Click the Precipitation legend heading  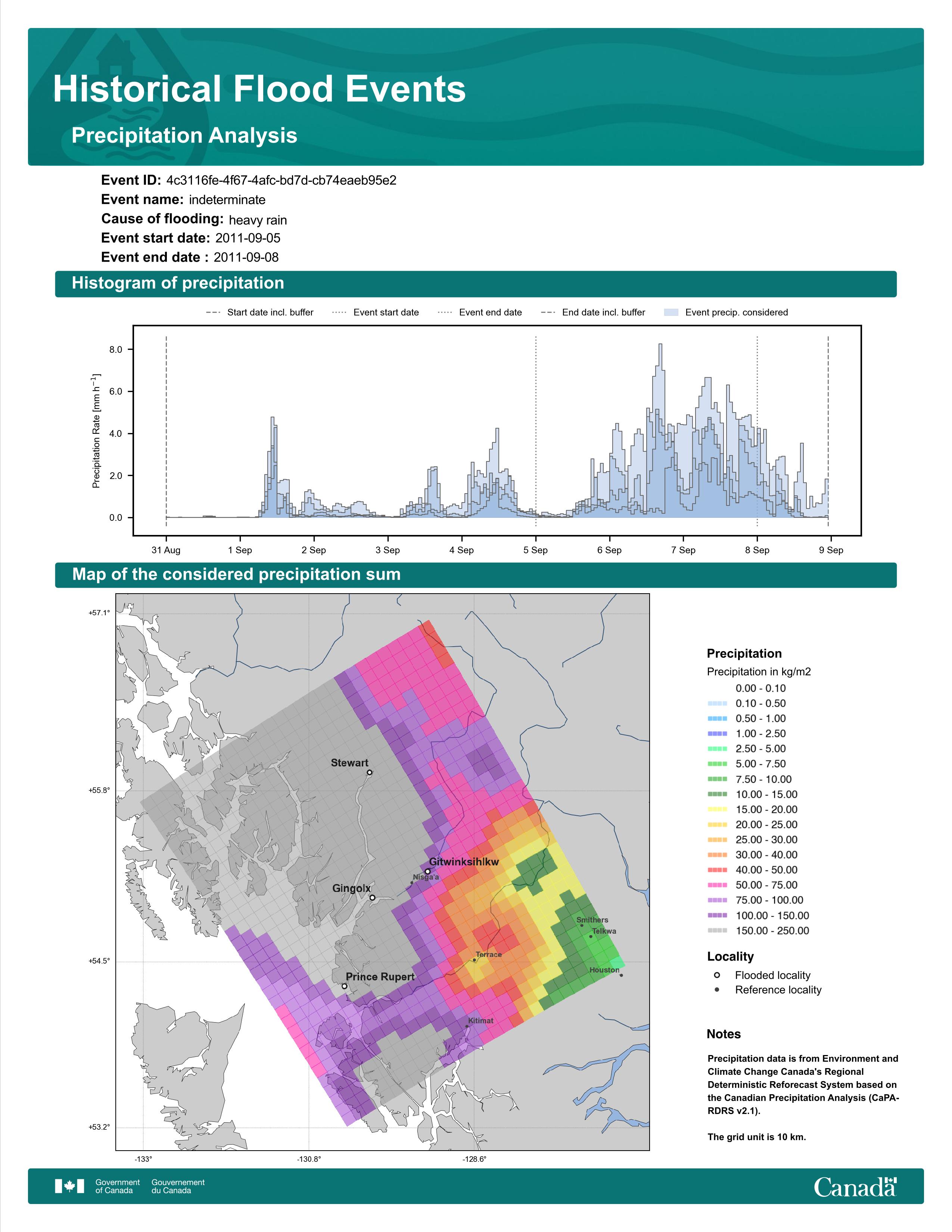click(744, 654)
